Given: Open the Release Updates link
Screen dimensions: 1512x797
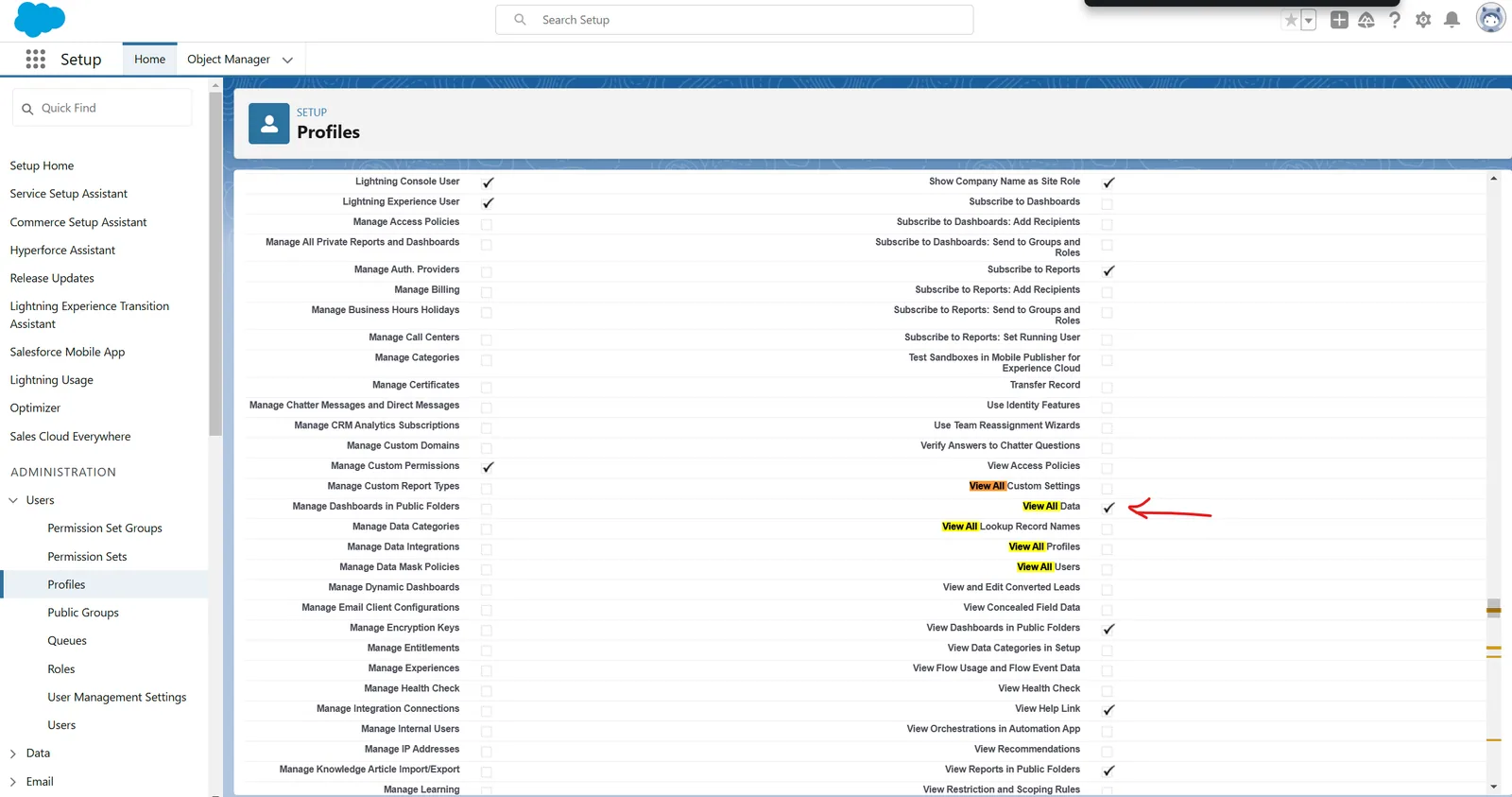Looking at the screenshot, I should (52, 278).
